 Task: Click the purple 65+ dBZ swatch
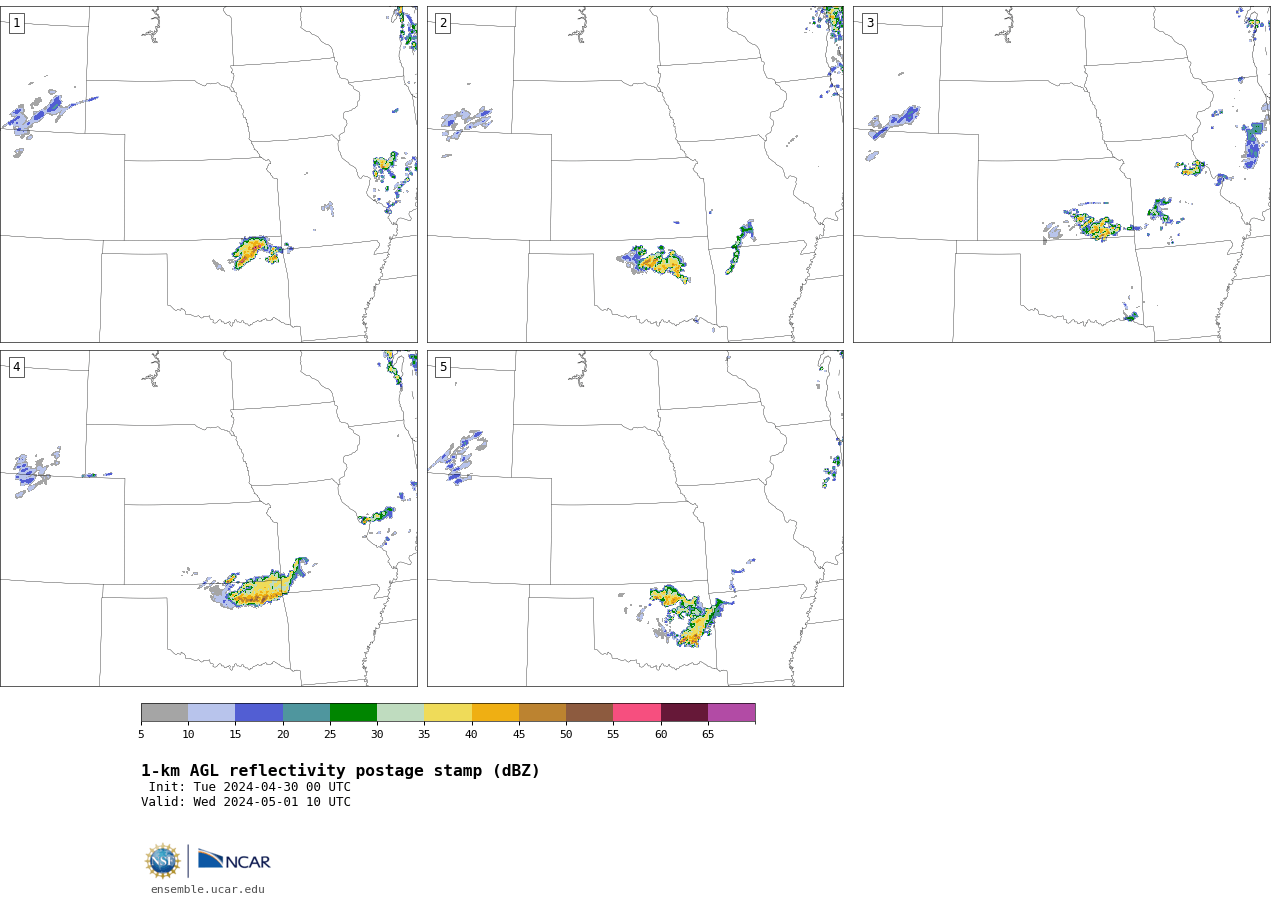[731, 713]
